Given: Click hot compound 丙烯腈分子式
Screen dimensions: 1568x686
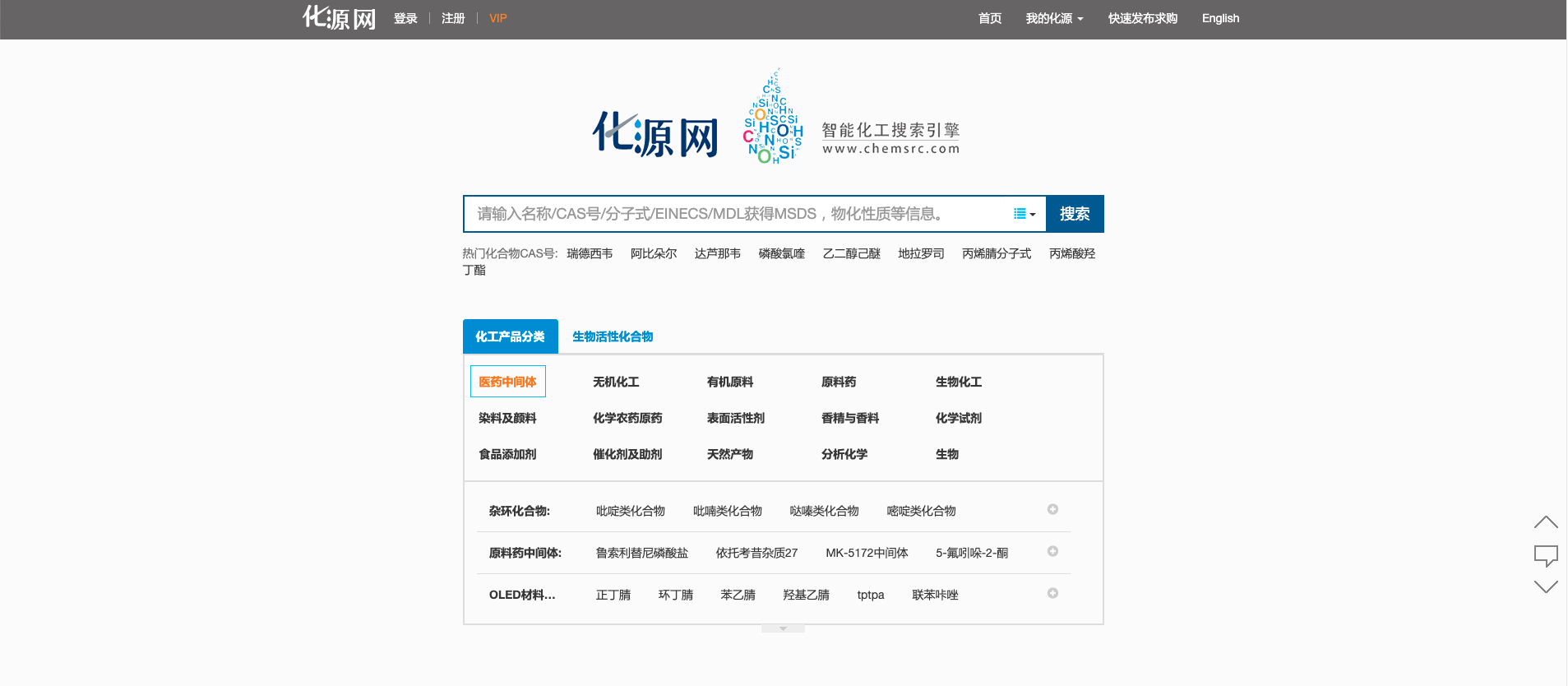Looking at the screenshot, I should click(x=997, y=253).
